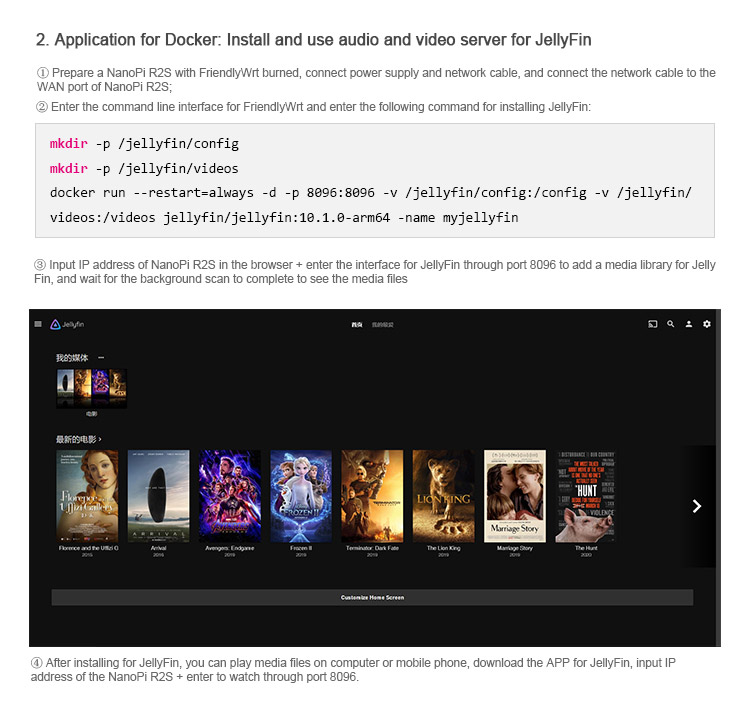Click the Customize Home Screen button
The image size is (750, 727).
372,597
